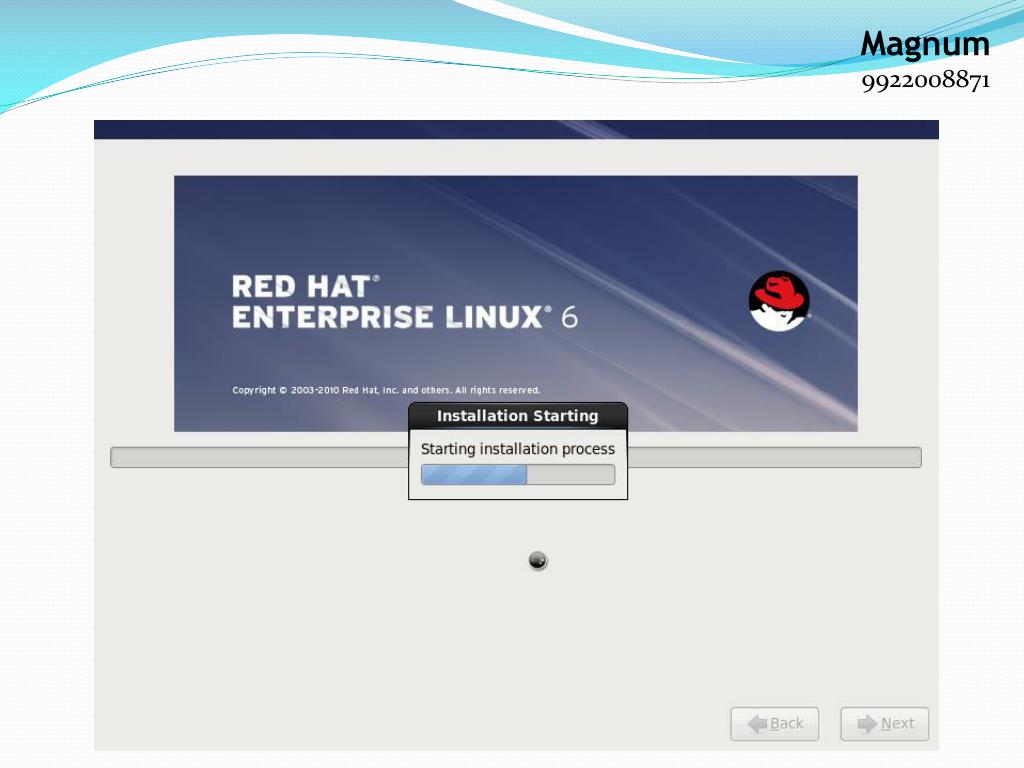Click the Magnum heading text
This screenshot has height=768, width=1024.
925,44
